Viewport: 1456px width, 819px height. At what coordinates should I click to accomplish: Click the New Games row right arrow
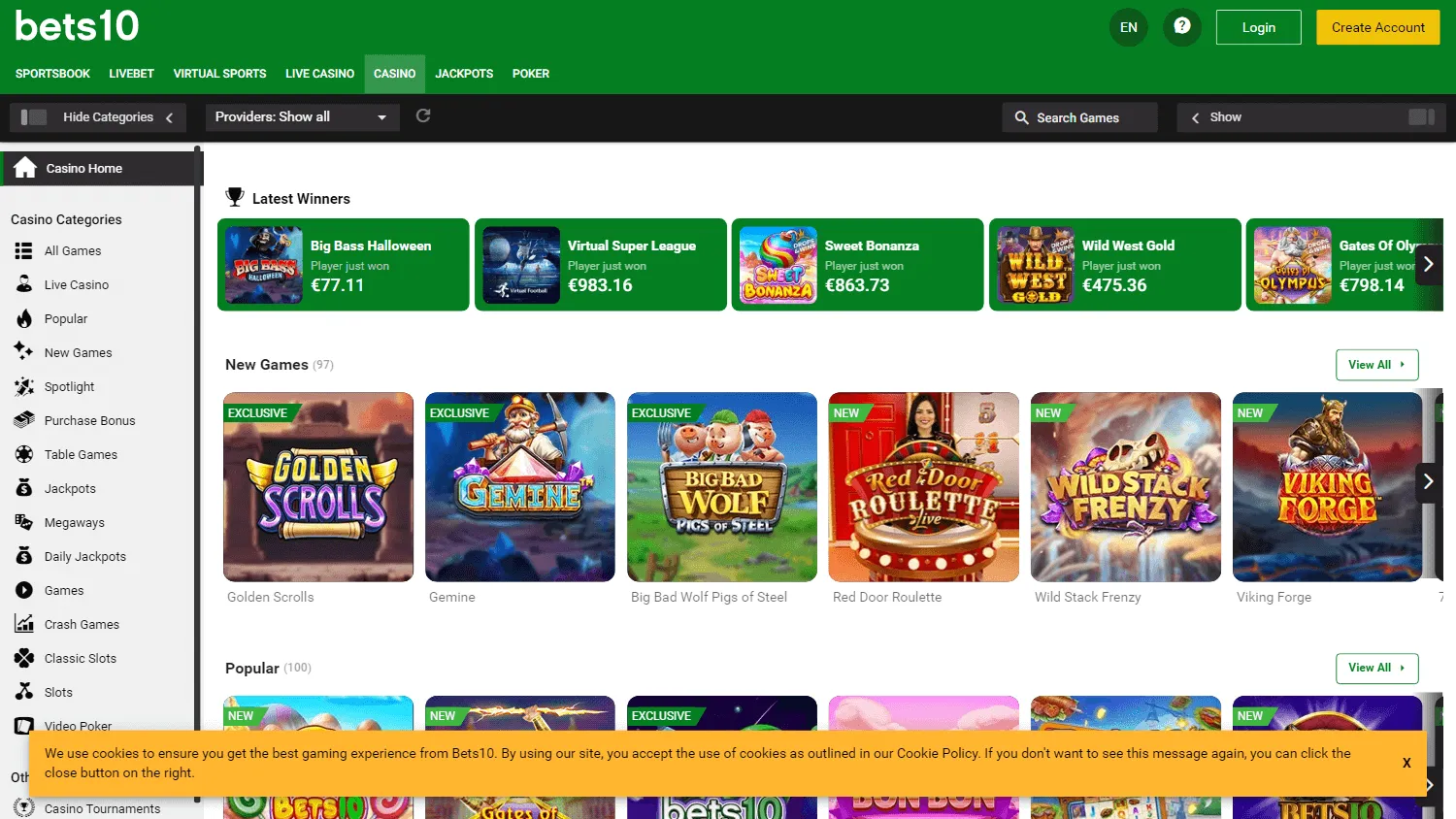pyautogui.click(x=1428, y=480)
